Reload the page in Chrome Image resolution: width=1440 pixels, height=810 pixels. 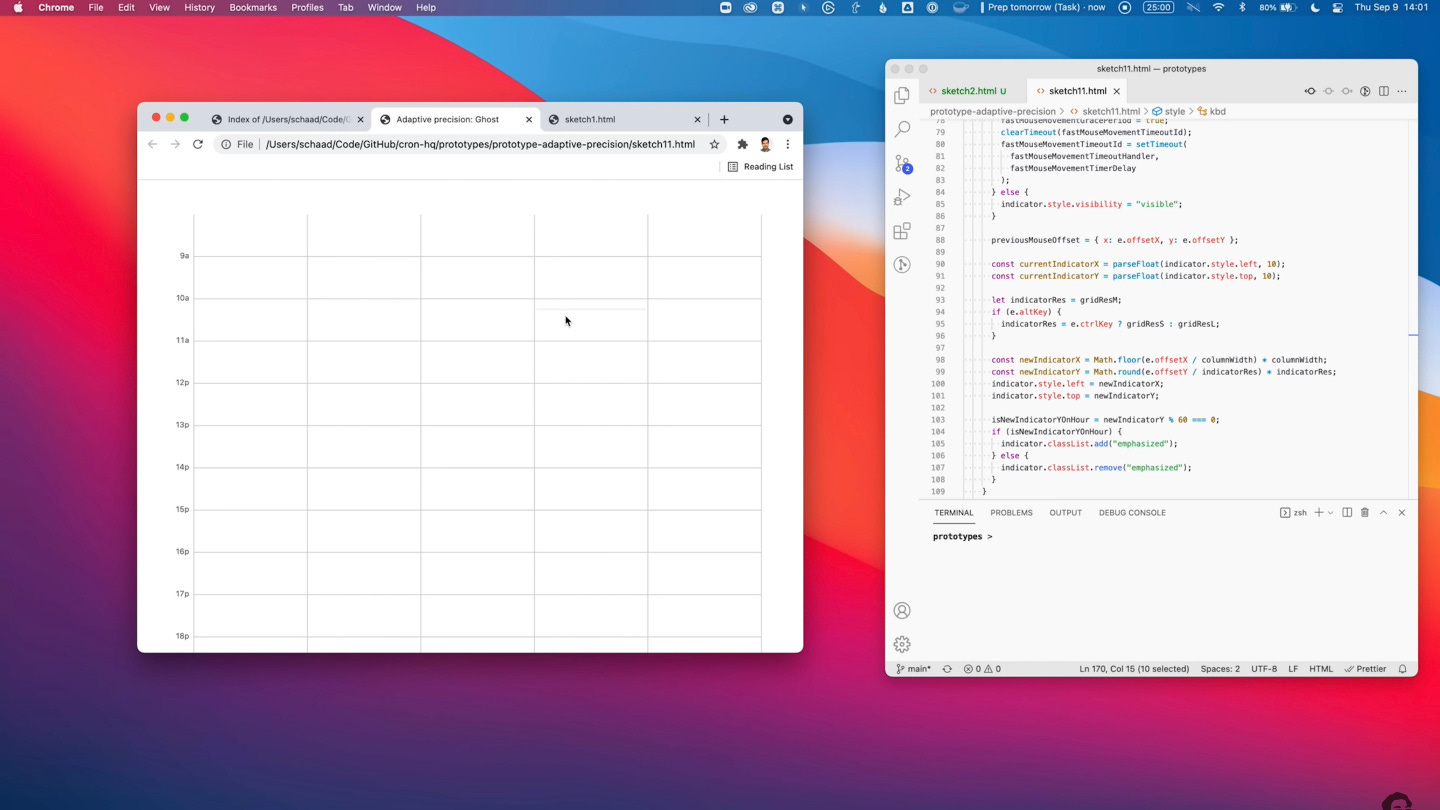[198, 144]
